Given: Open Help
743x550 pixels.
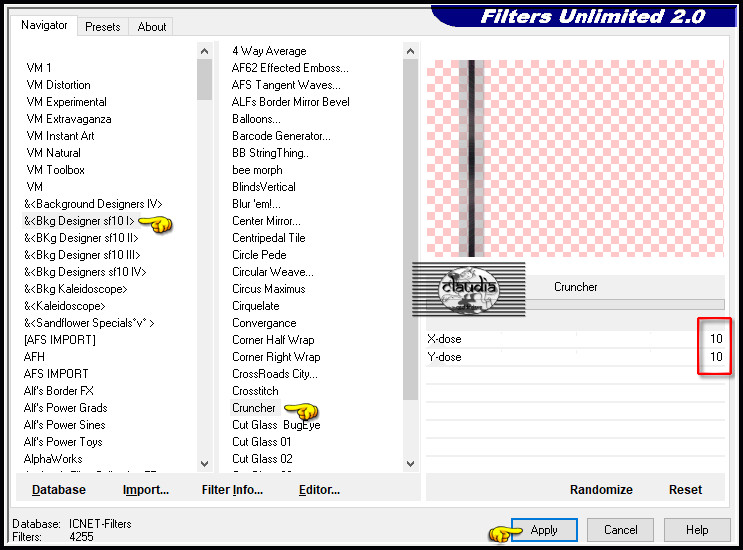Looking at the screenshot, I should pyautogui.click(x=697, y=530).
